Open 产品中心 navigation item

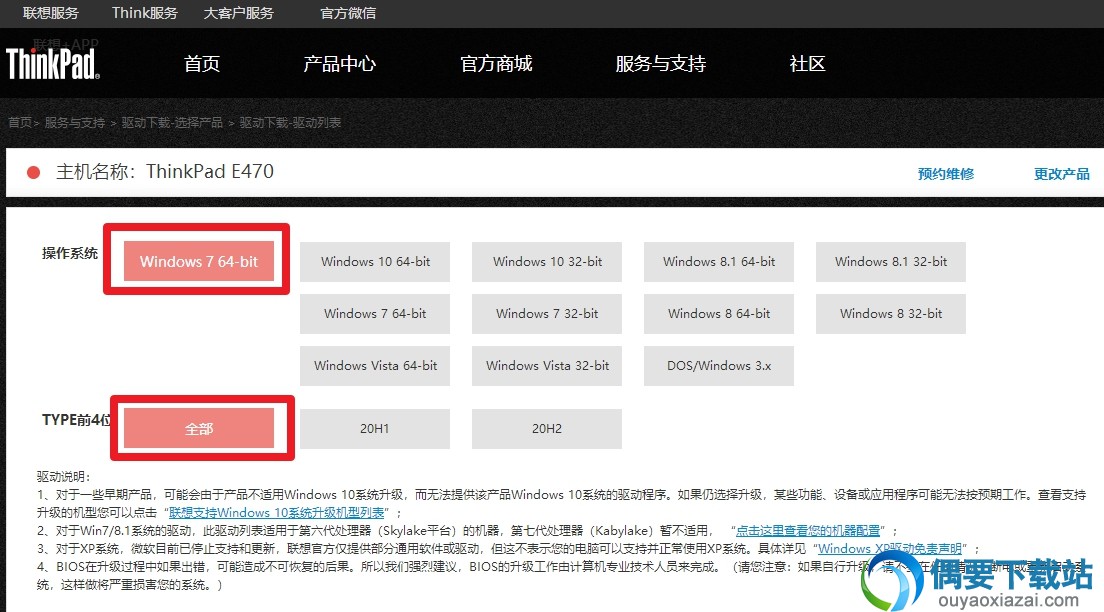coord(339,64)
